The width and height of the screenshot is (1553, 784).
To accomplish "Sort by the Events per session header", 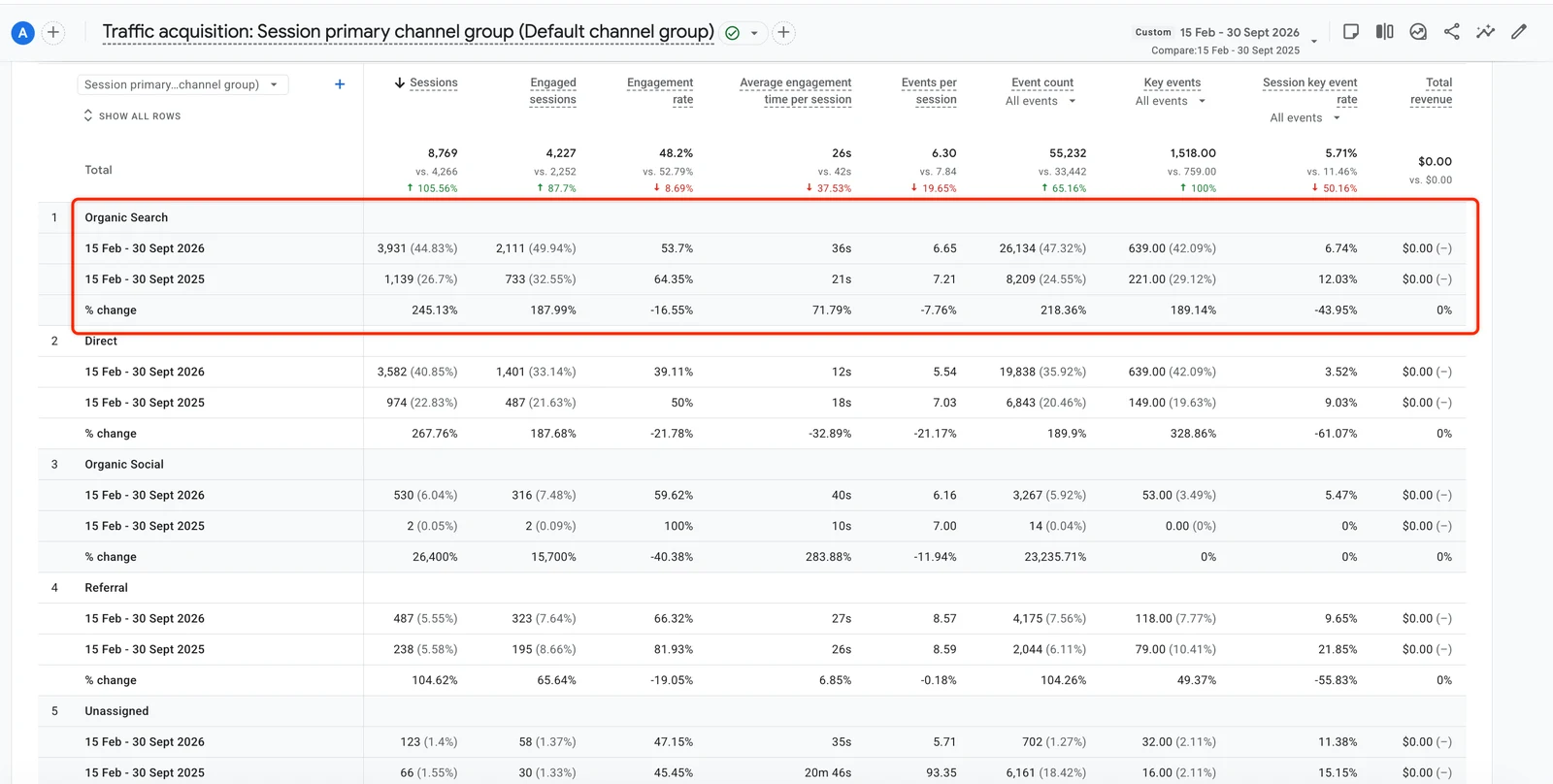I will click(929, 91).
